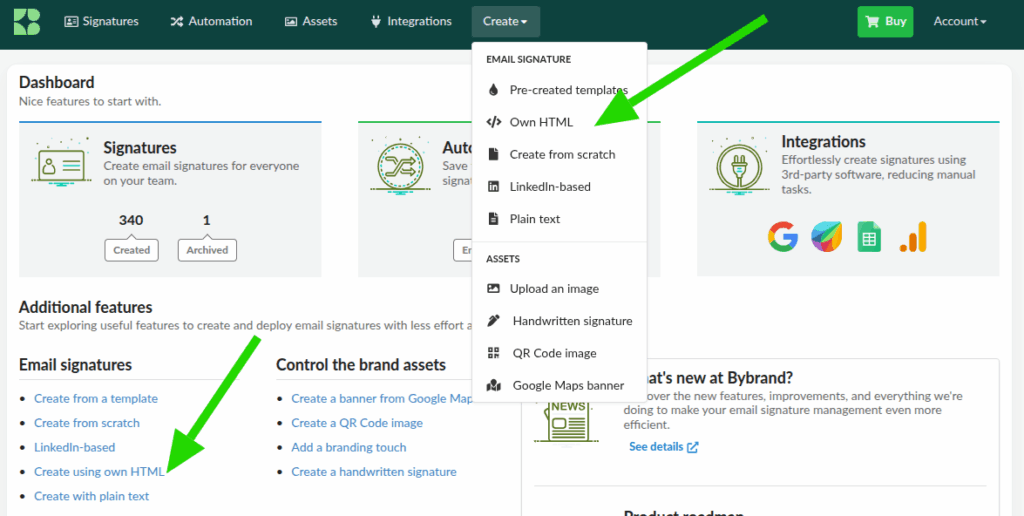The image size is (1024, 516).
Task: Click See details link in news panel
Action: click(664, 447)
